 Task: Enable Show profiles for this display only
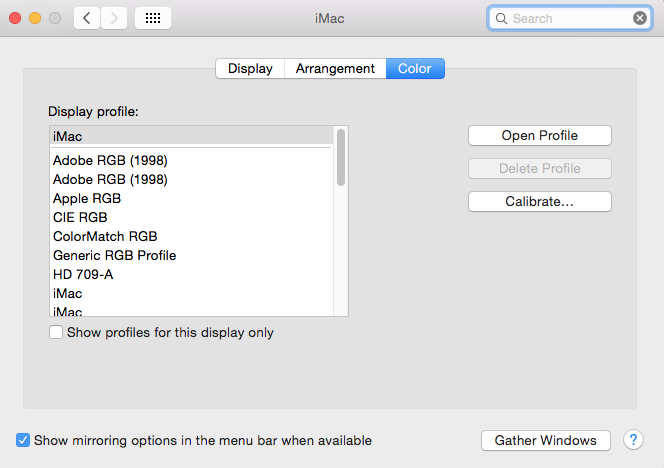click(56, 332)
